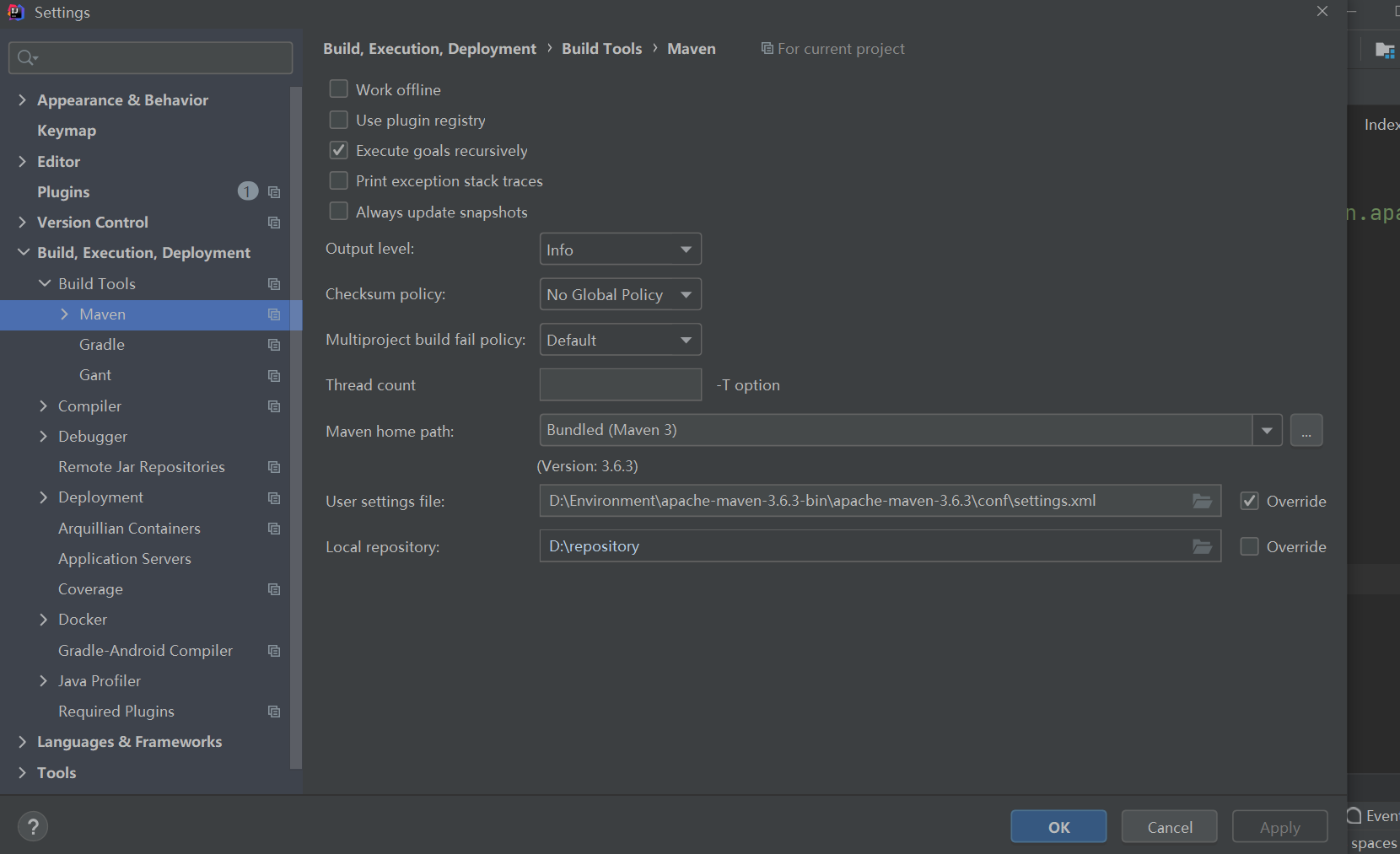This screenshot has height=854, width=1400.
Task: Click Maven home browse ellipsis button
Action: pyautogui.click(x=1306, y=430)
